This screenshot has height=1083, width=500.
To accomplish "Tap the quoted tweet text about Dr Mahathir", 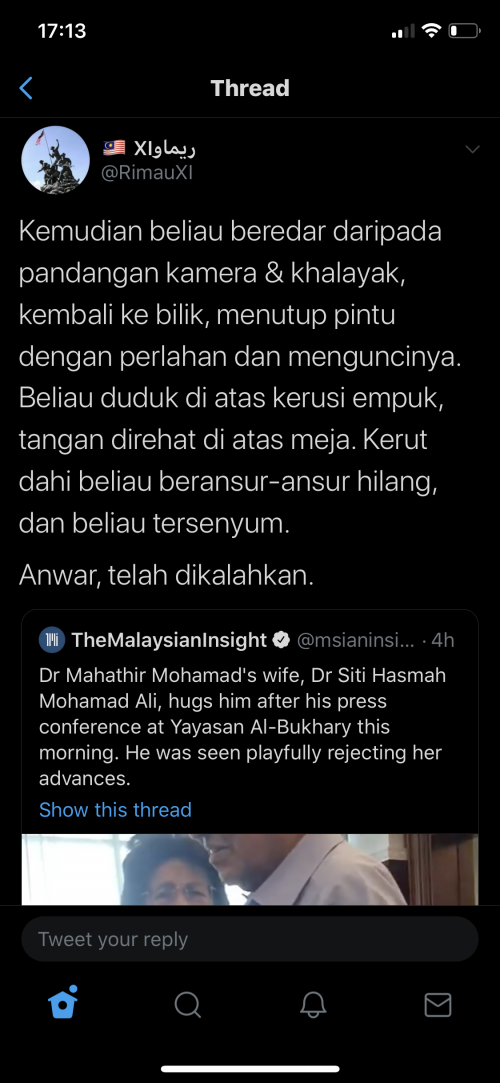I will (x=242, y=727).
